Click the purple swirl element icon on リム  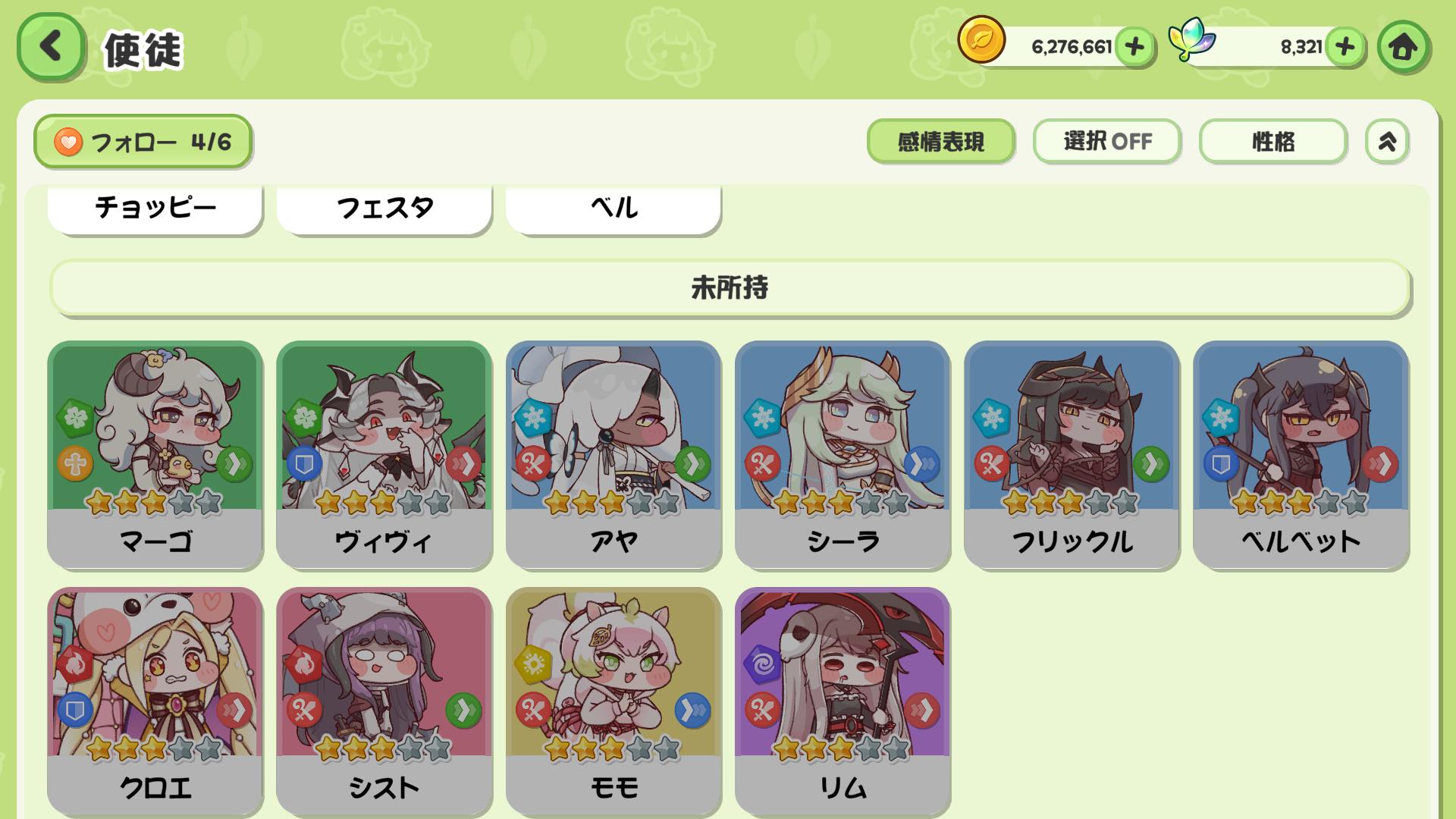[x=762, y=664]
